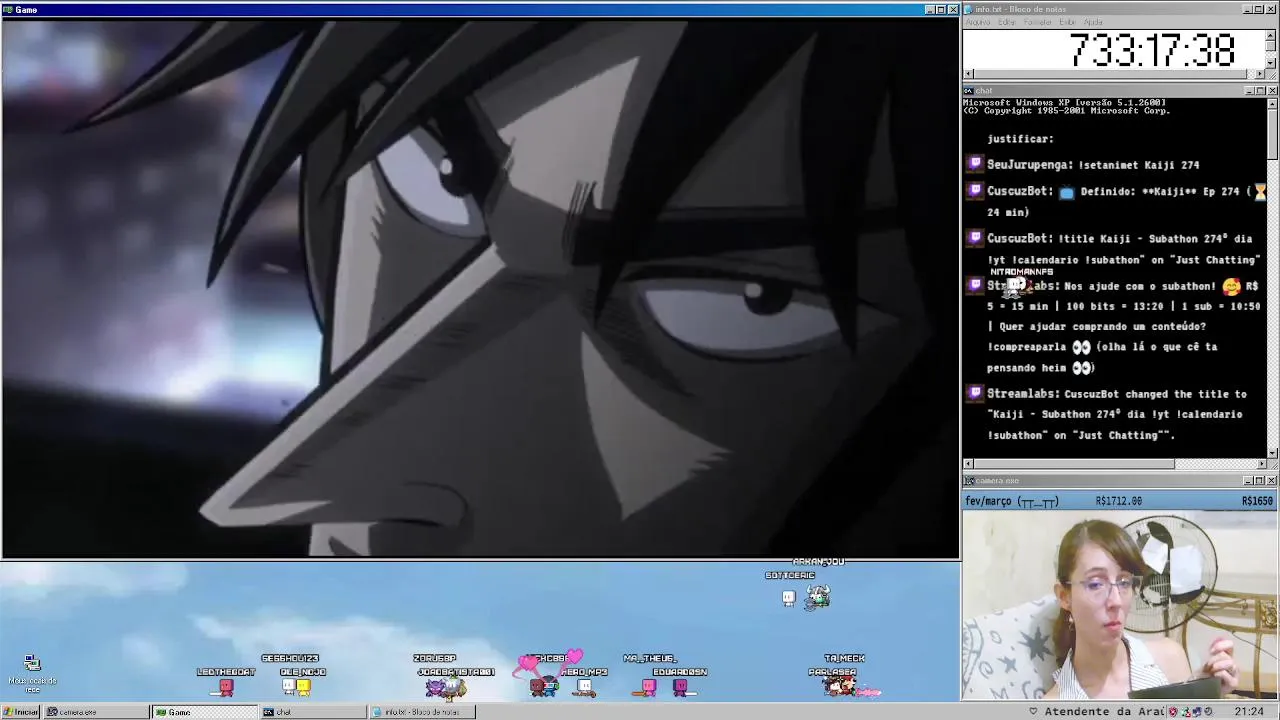Viewport: 1280px width, 720px height.
Task: Click the EDUARDOSN avatar character
Action: (681, 687)
